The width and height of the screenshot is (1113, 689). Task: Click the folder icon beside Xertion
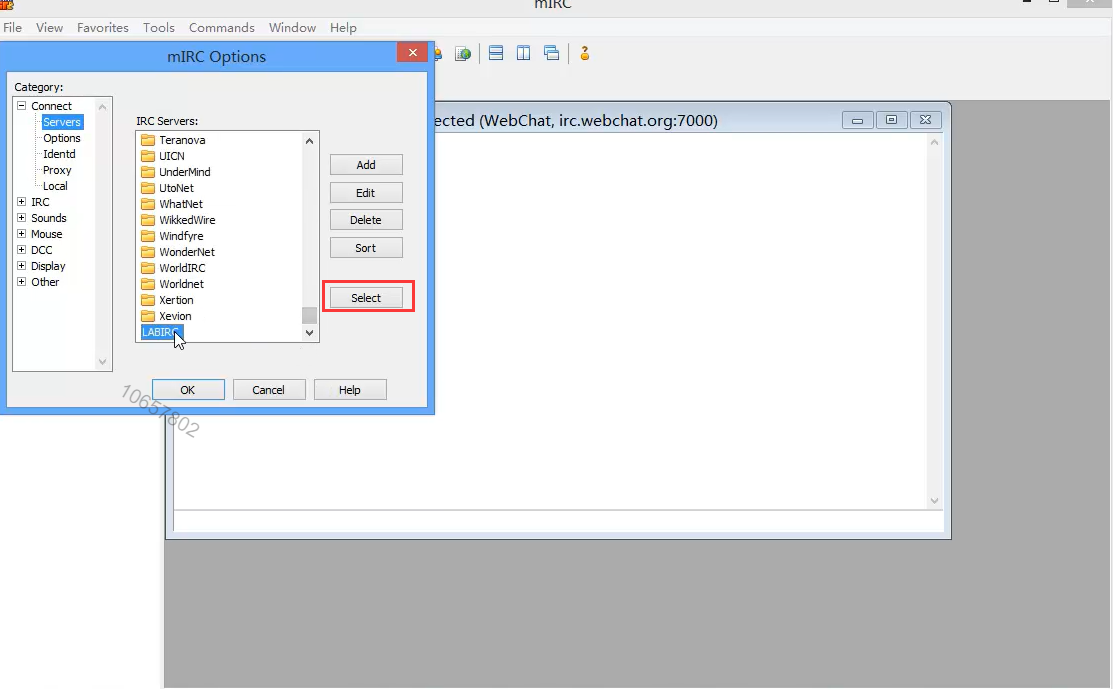point(148,299)
